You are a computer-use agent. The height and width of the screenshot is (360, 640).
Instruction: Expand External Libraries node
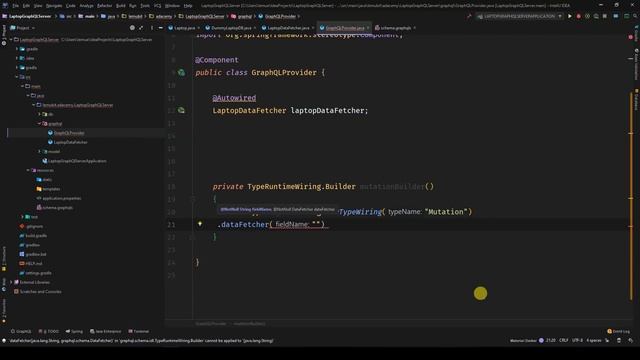click(x=11, y=282)
